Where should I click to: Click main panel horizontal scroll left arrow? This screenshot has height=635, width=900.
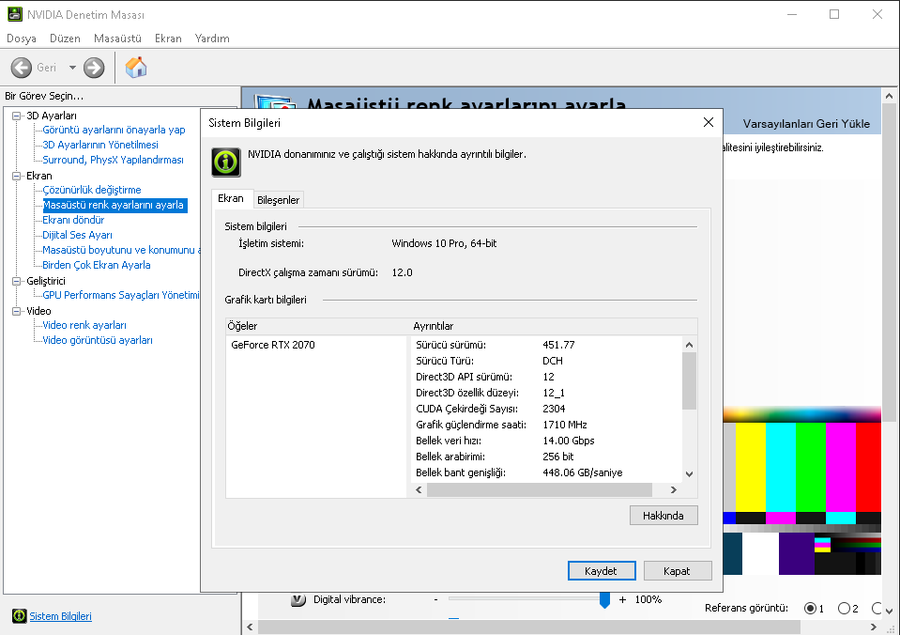[x=250, y=627]
